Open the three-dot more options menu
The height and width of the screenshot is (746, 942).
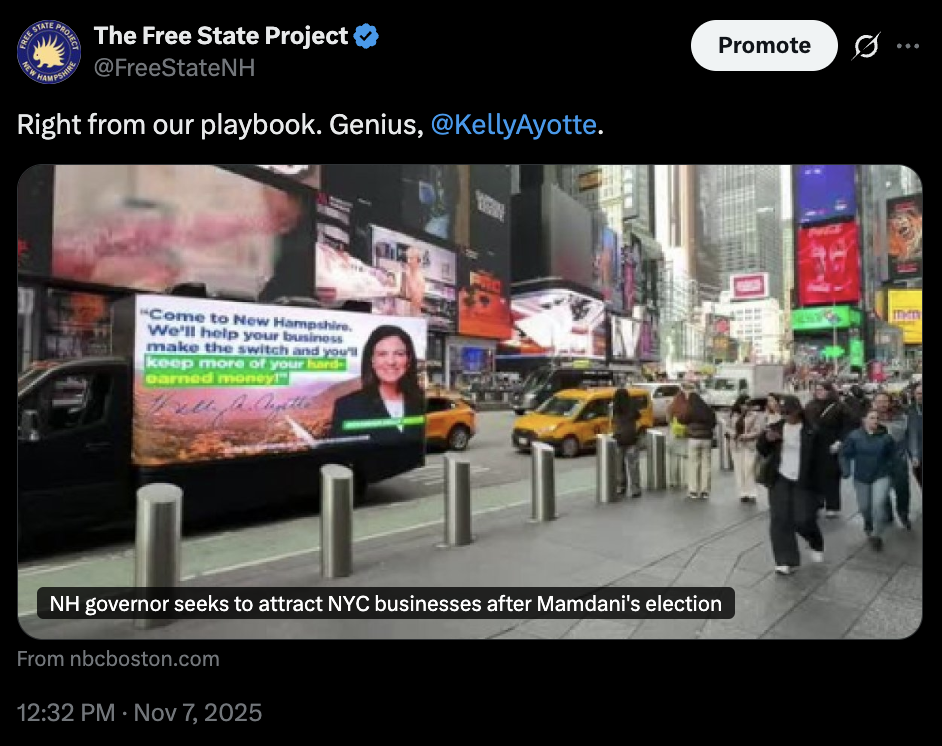pyautogui.click(x=907, y=46)
